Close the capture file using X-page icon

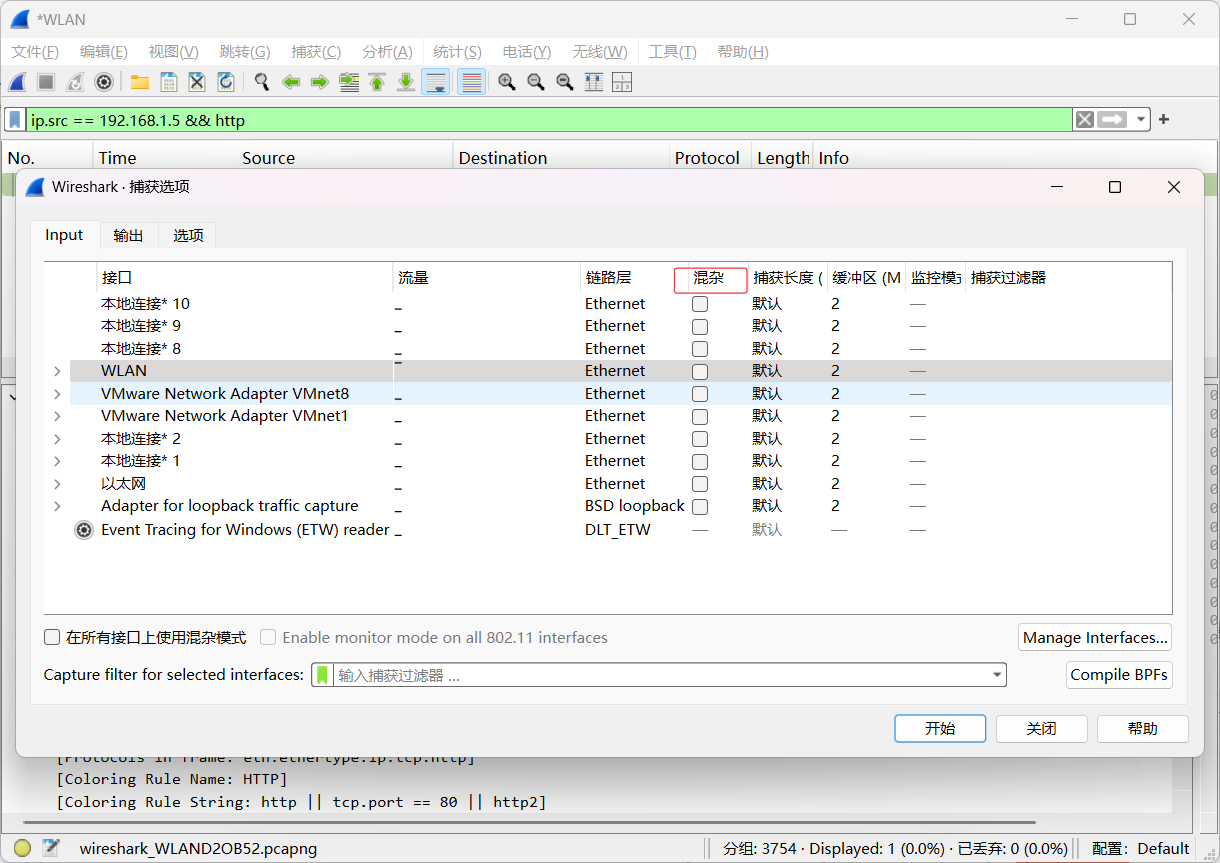coord(197,82)
